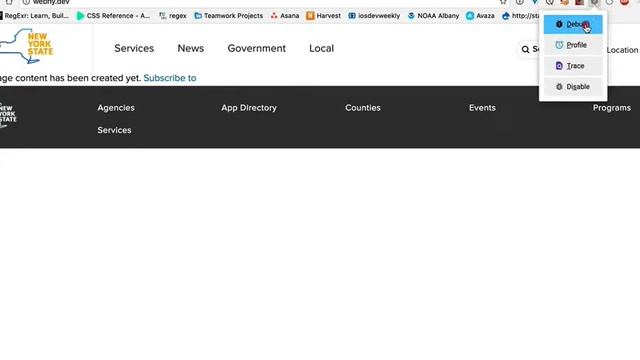Select Disable in the Xdebug popup

click(573, 87)
